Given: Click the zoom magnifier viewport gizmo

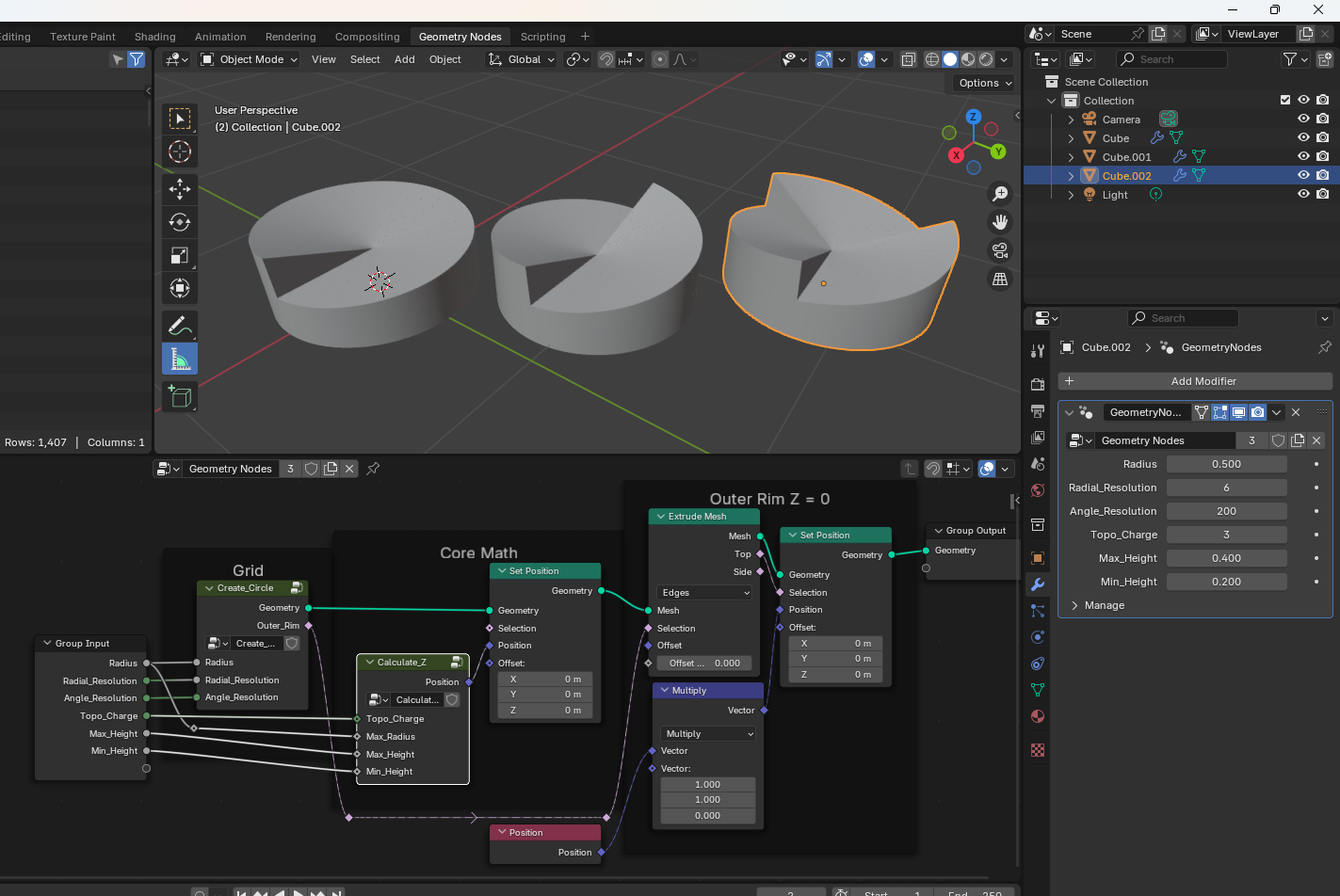Looking at the screenshot, I should (x=1000, y=194).
